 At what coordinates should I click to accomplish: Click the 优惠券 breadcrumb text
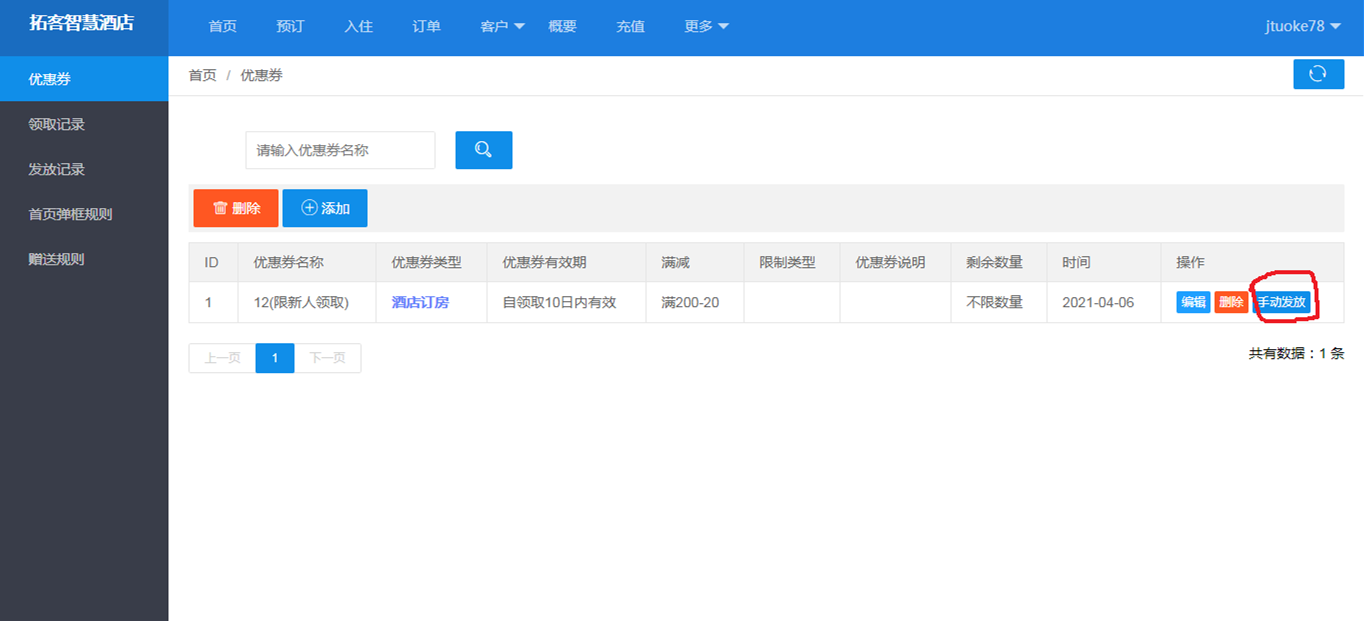262,75
